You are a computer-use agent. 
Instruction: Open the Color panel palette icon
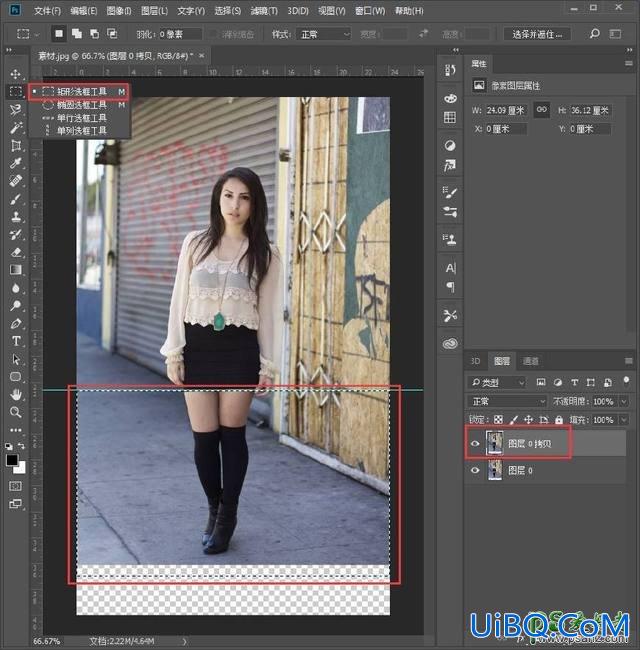tap(450, 99)
